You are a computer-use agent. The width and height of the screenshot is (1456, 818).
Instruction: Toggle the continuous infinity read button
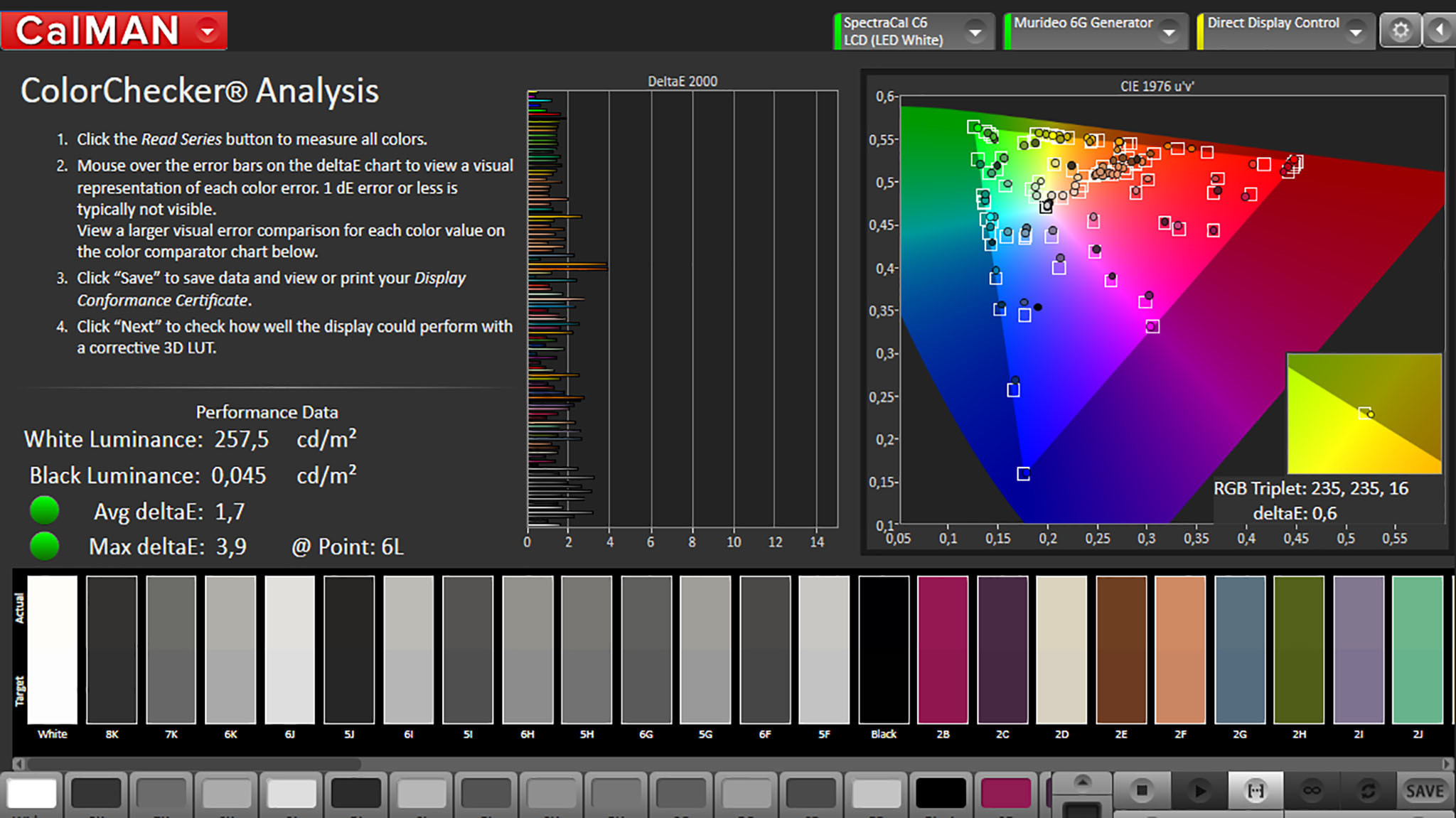pyautogui.click(x=1312, y=790)
